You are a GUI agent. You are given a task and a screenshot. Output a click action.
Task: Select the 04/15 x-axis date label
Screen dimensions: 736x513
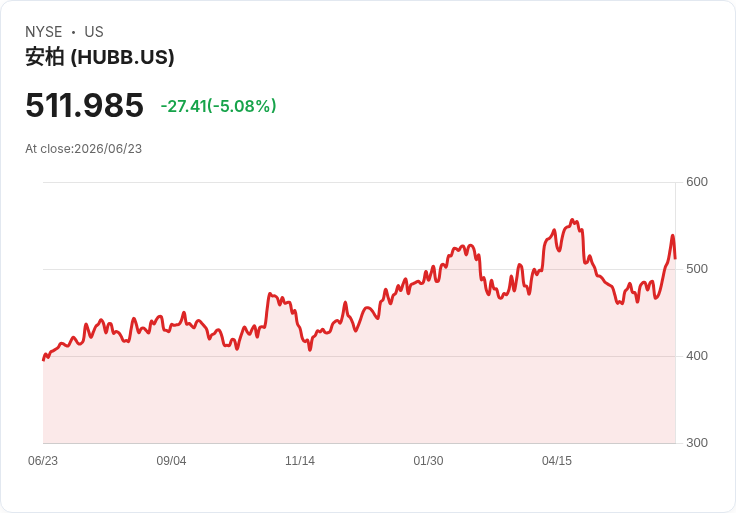point(557,461)
